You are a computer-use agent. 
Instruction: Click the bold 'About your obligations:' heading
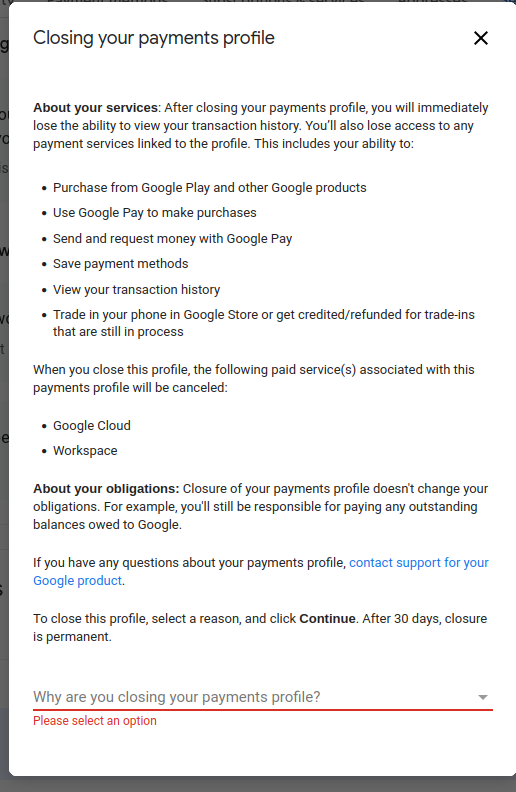[106, 488]
